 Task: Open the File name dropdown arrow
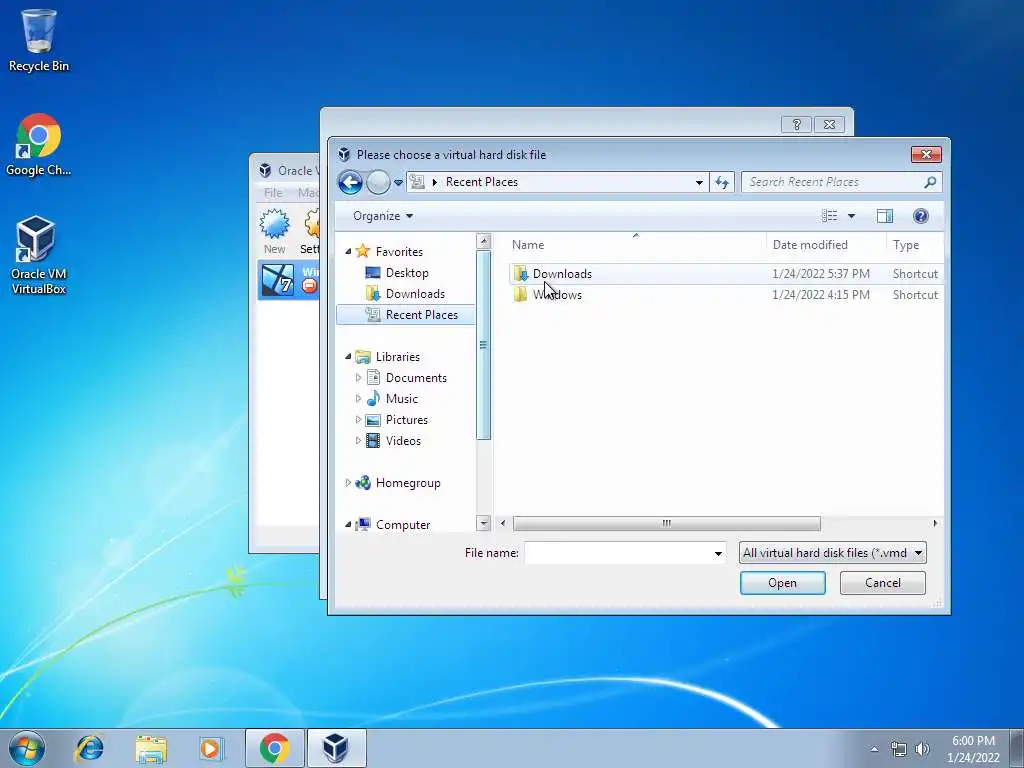(x=718, y=553)
